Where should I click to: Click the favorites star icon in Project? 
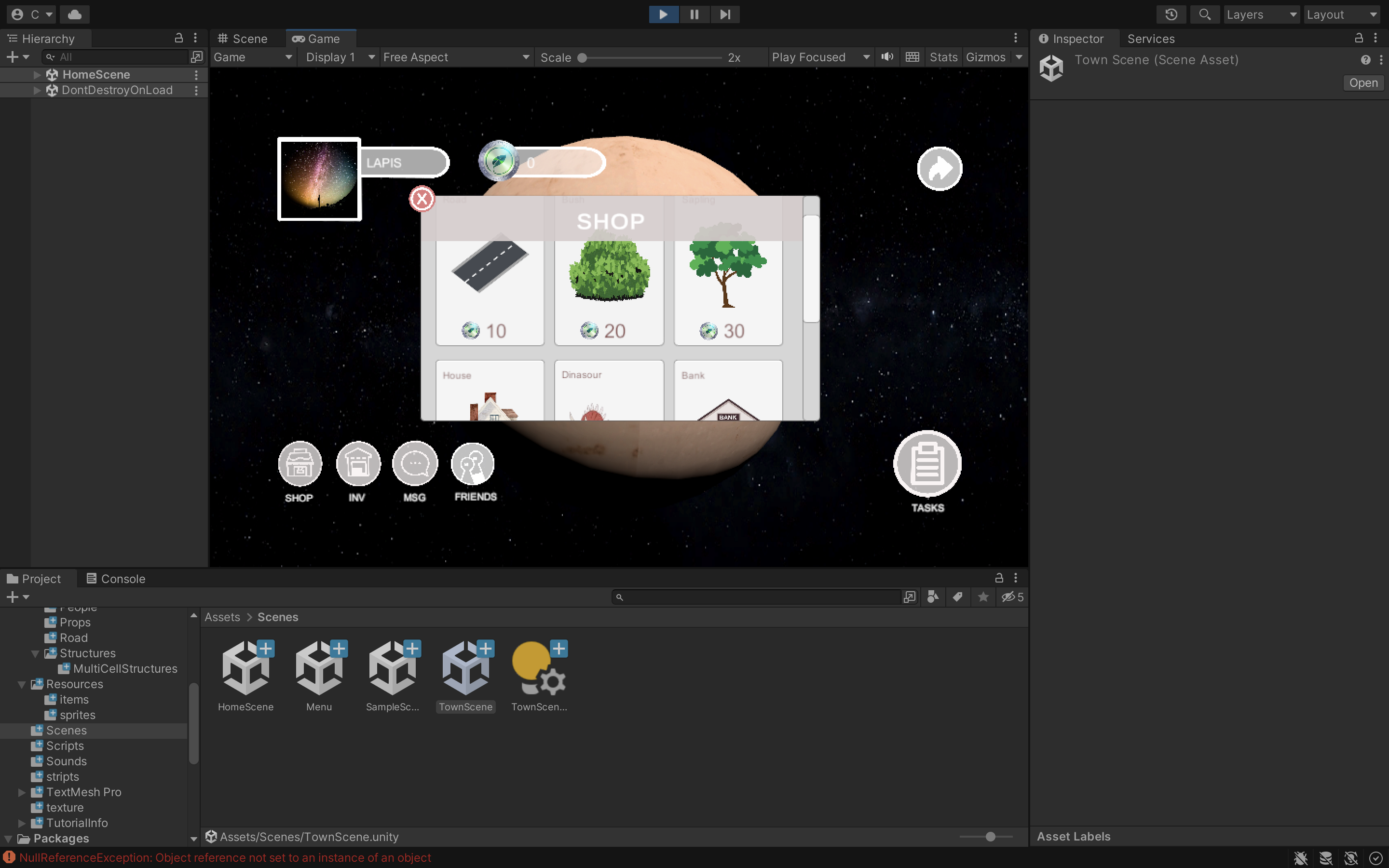tap(982, 597)
